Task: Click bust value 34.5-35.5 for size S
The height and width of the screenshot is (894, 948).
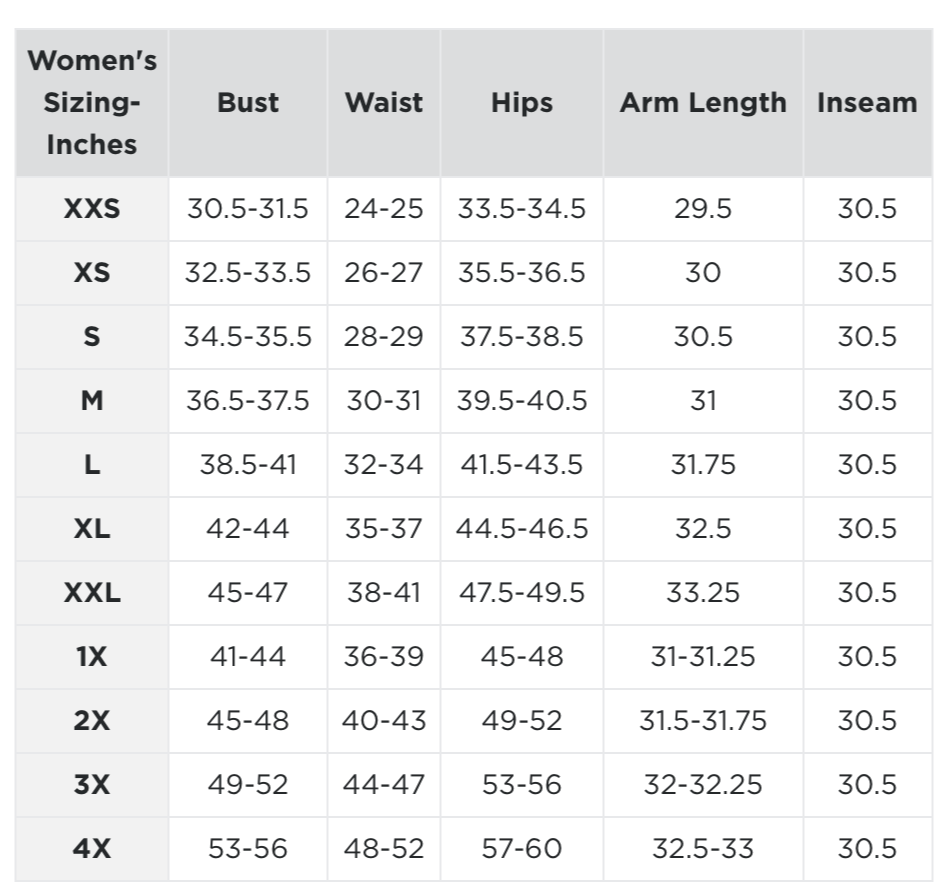Action: click(x=248, y=337)
